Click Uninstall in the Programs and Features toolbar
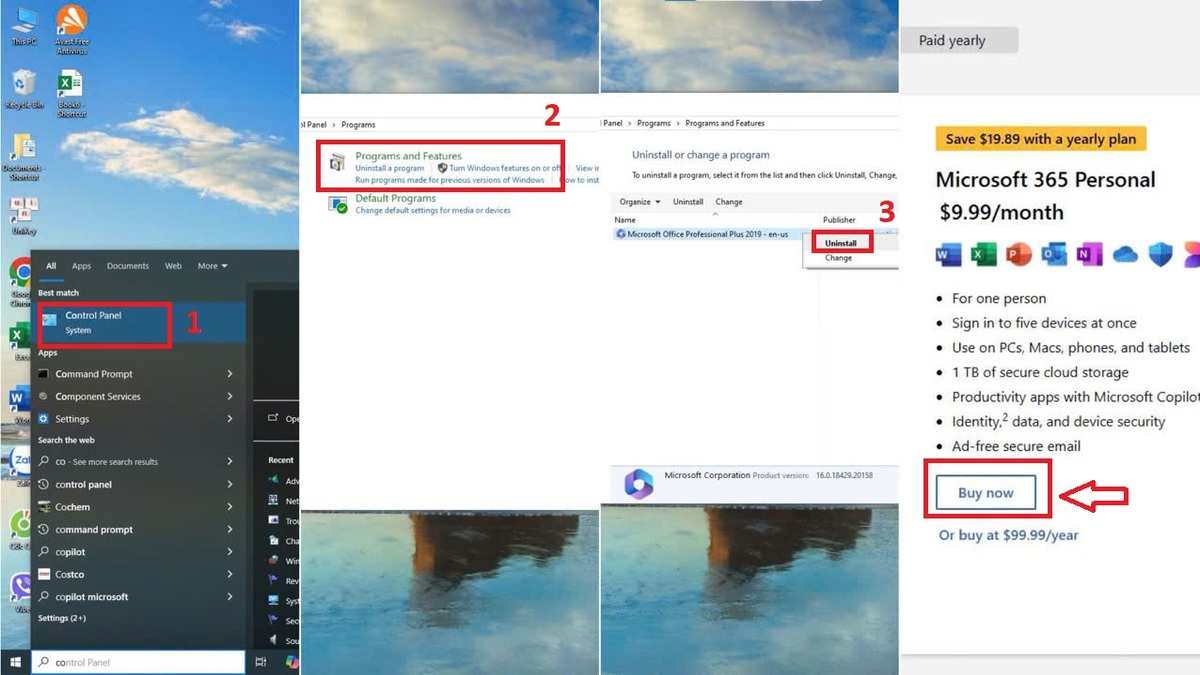The image size is (1200, 675). (688, 202)
